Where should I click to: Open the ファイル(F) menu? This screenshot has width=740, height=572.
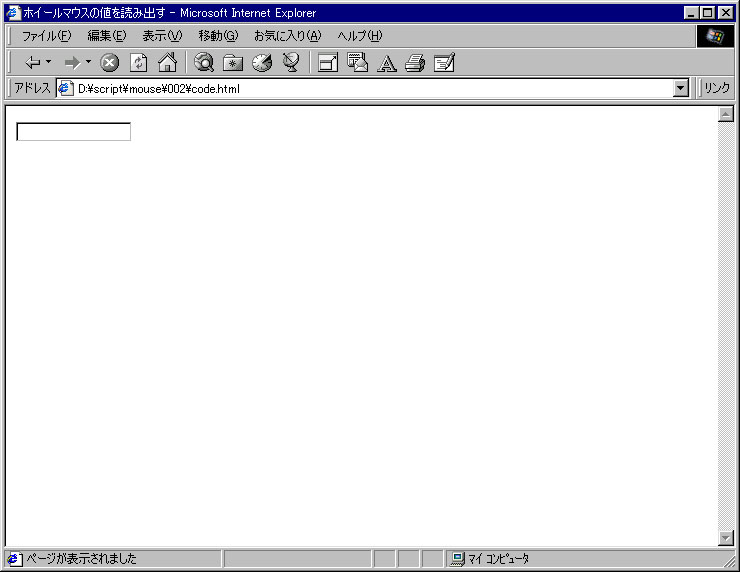(x=46, y=36)
